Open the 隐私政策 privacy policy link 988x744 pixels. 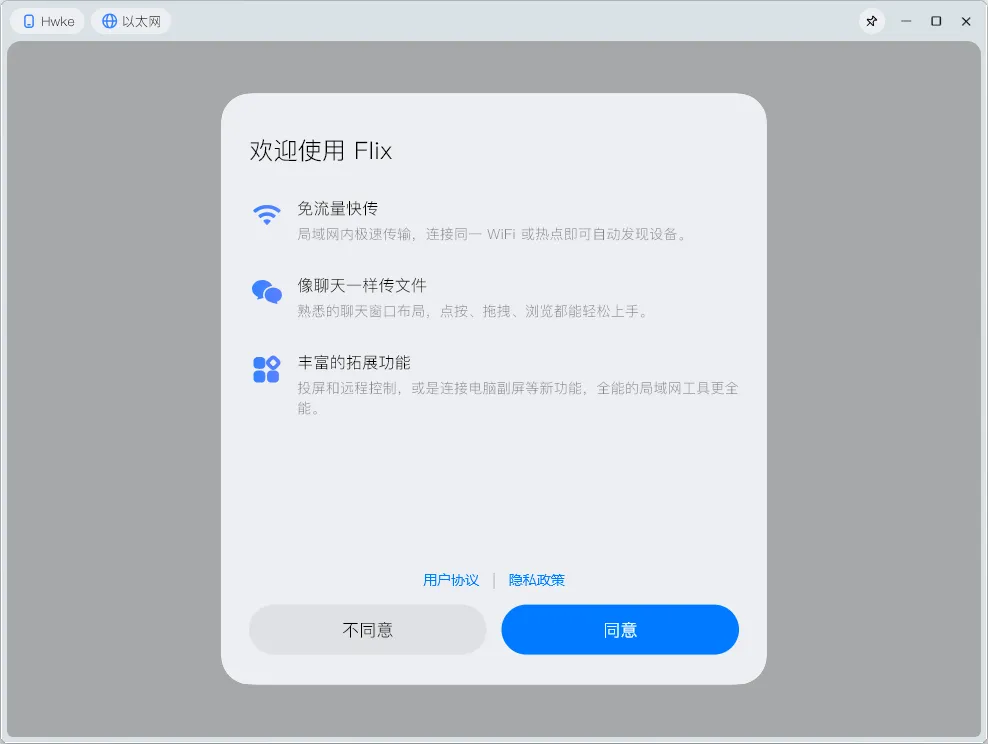point(536,580)
